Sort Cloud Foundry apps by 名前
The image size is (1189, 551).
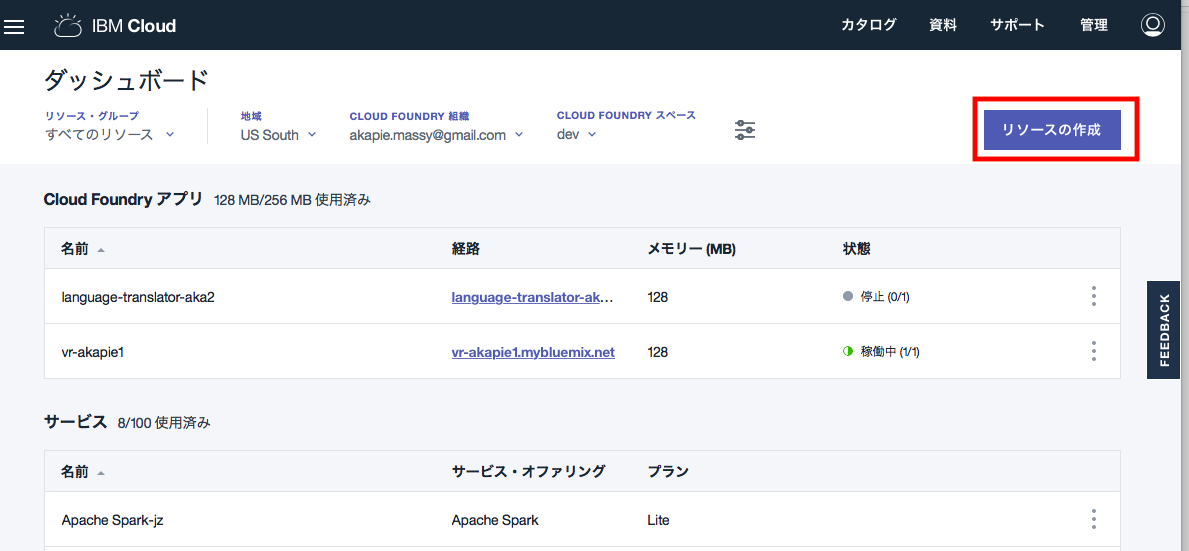pos(83,249)
